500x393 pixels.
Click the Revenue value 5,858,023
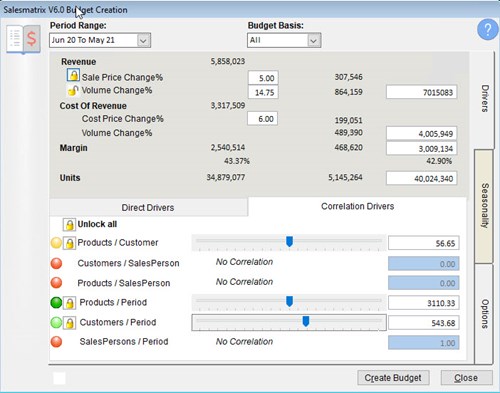pos(228,61)
